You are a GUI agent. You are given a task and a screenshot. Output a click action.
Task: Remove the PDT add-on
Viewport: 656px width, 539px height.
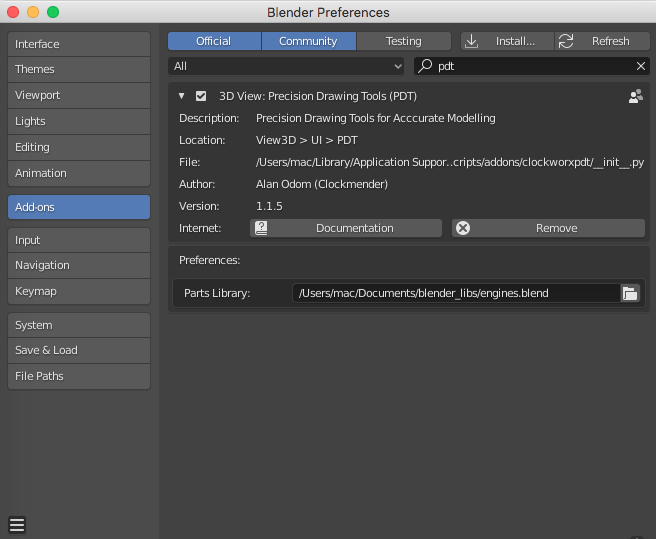pos(548,228)
